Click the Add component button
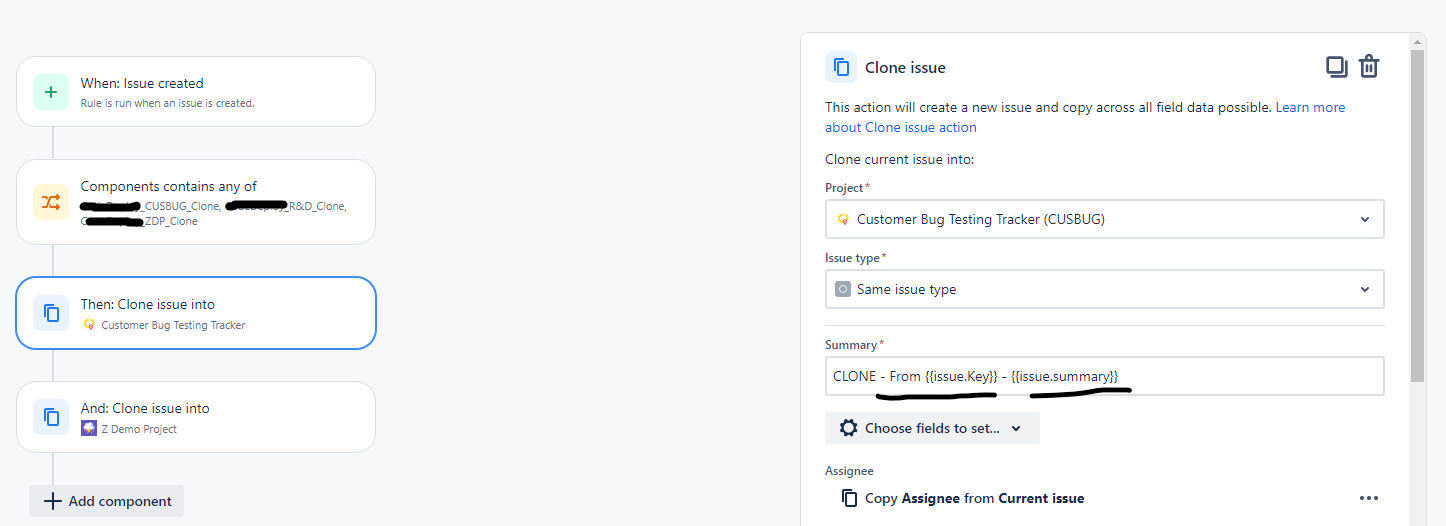This screenshot has height=526, width=1446. pyautogui.click(x=107, y=501)
